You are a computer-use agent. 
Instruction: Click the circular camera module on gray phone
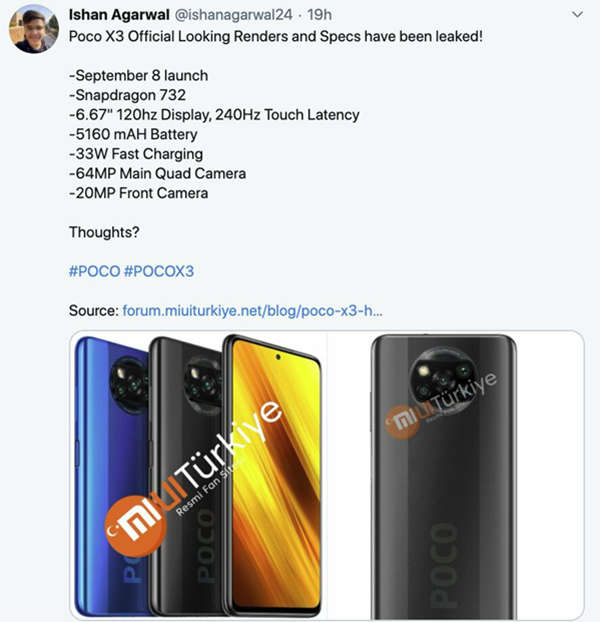(442, 377)
